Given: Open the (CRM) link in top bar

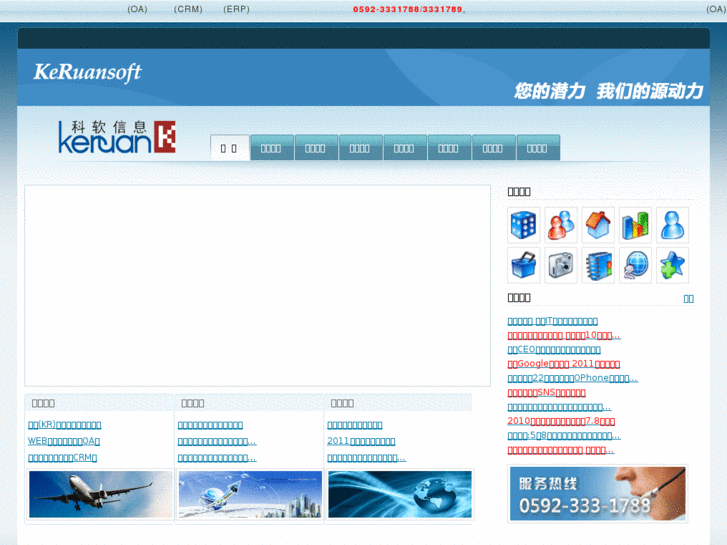Looking at the screenshot, I should [x=188, y=9].
